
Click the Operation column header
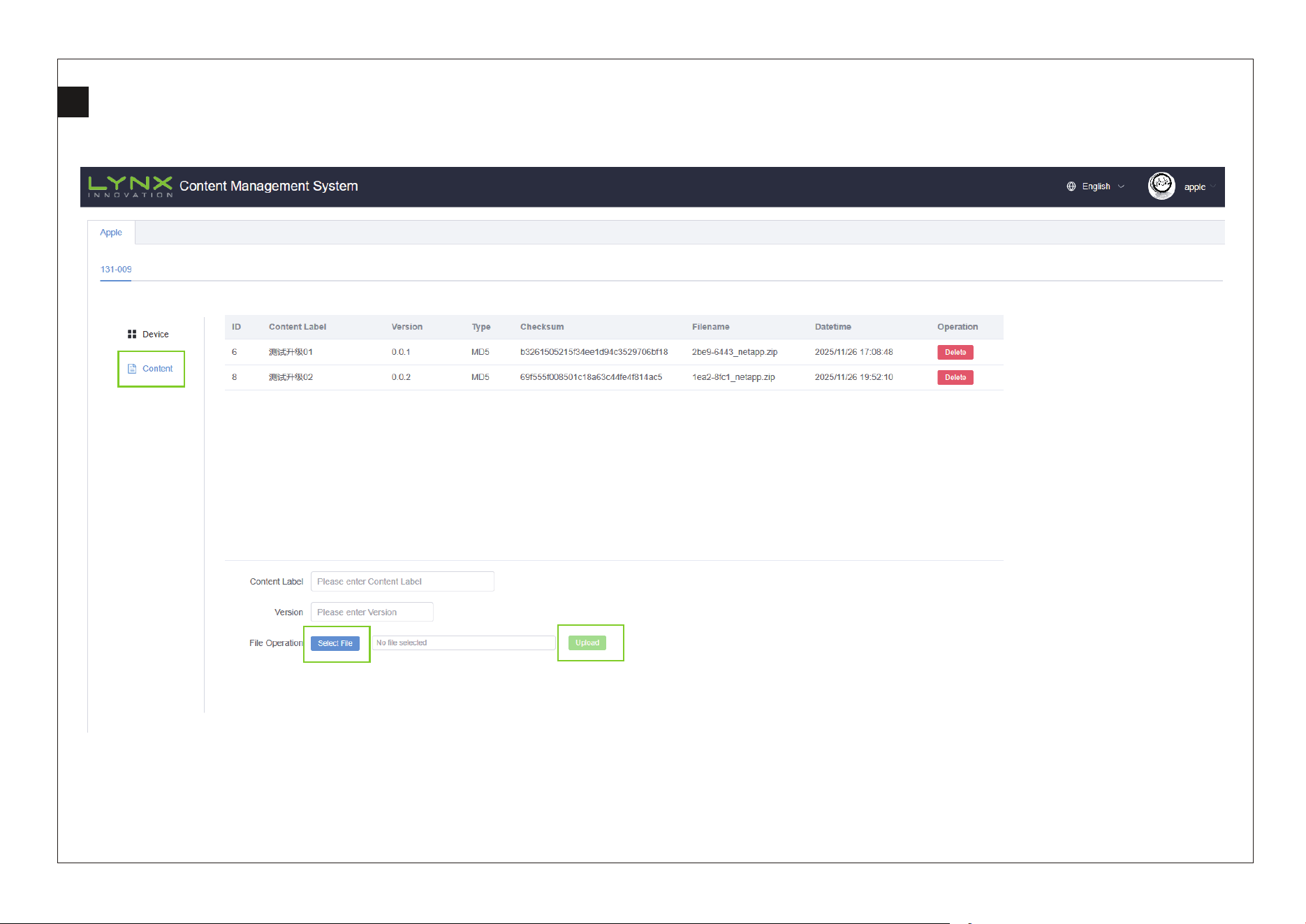tap(958, 327)
